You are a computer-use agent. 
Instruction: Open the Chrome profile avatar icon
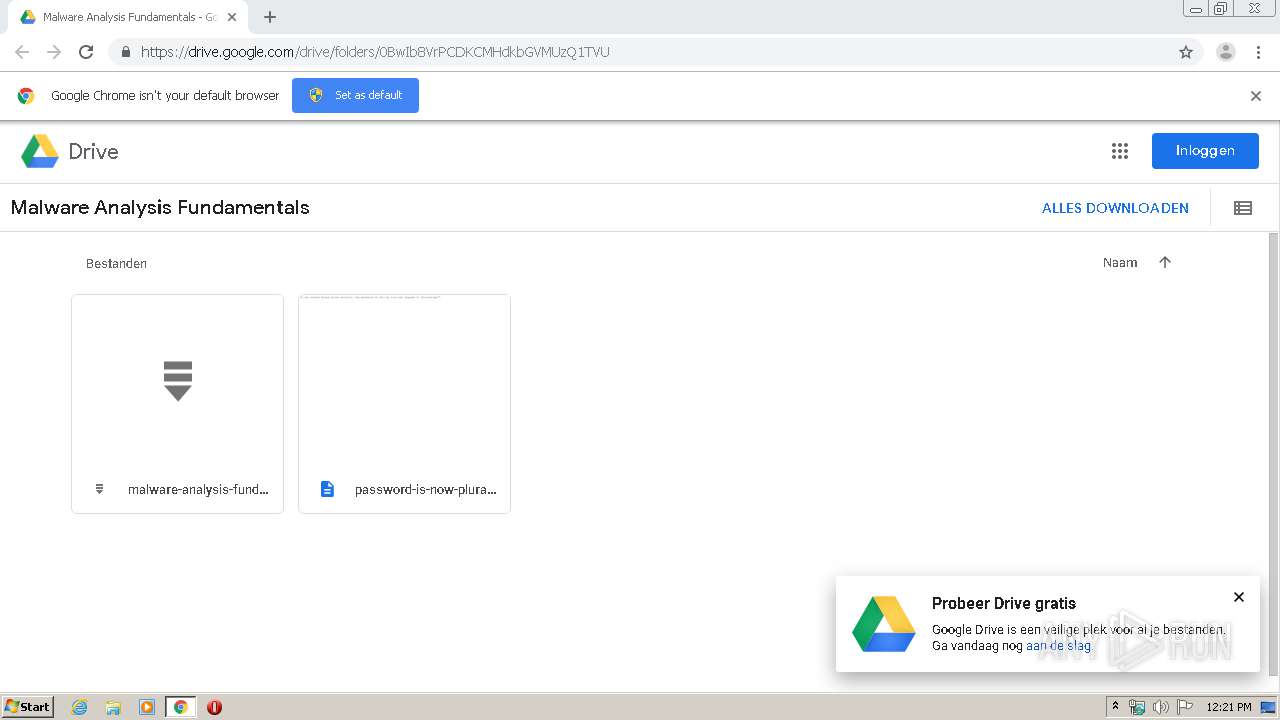click(x=1226, y=52)
